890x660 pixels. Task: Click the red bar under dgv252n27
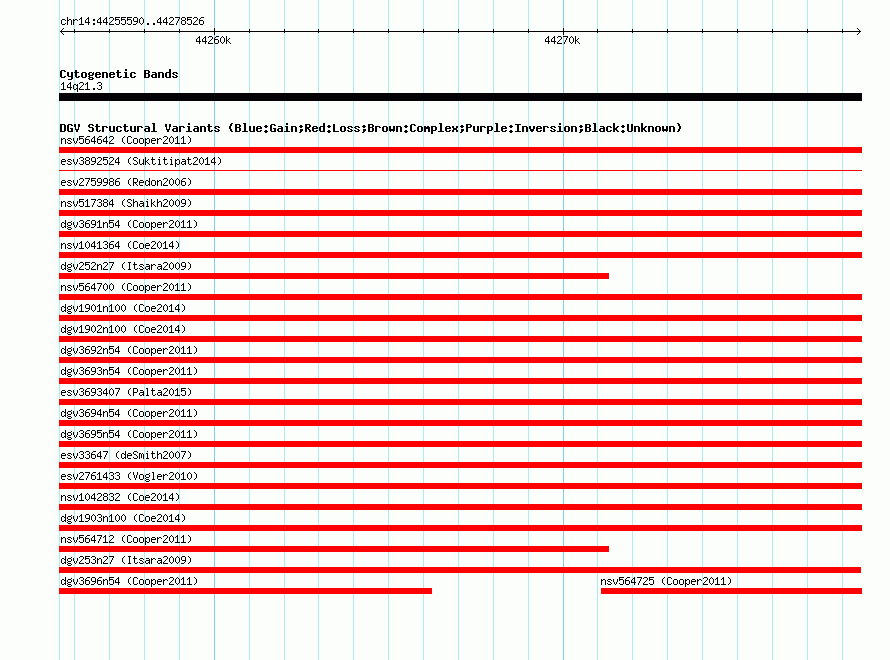click(334, 276)
